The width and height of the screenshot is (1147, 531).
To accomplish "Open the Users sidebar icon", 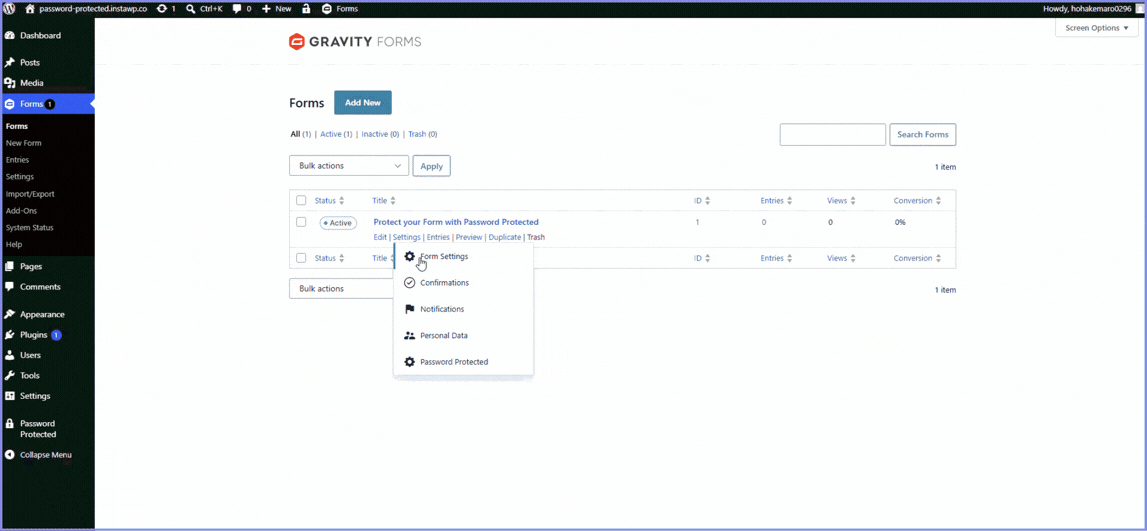I will click(10, 355).
